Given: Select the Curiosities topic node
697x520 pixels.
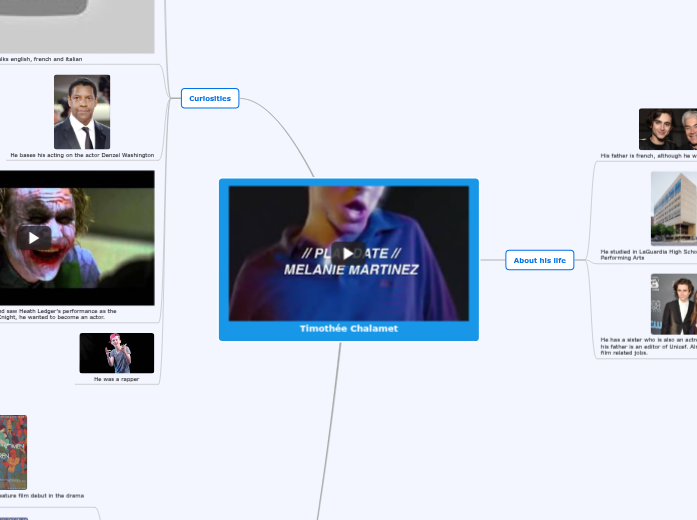Looking at the screenshot, I should pyautogui.click(x=210, y=98).
